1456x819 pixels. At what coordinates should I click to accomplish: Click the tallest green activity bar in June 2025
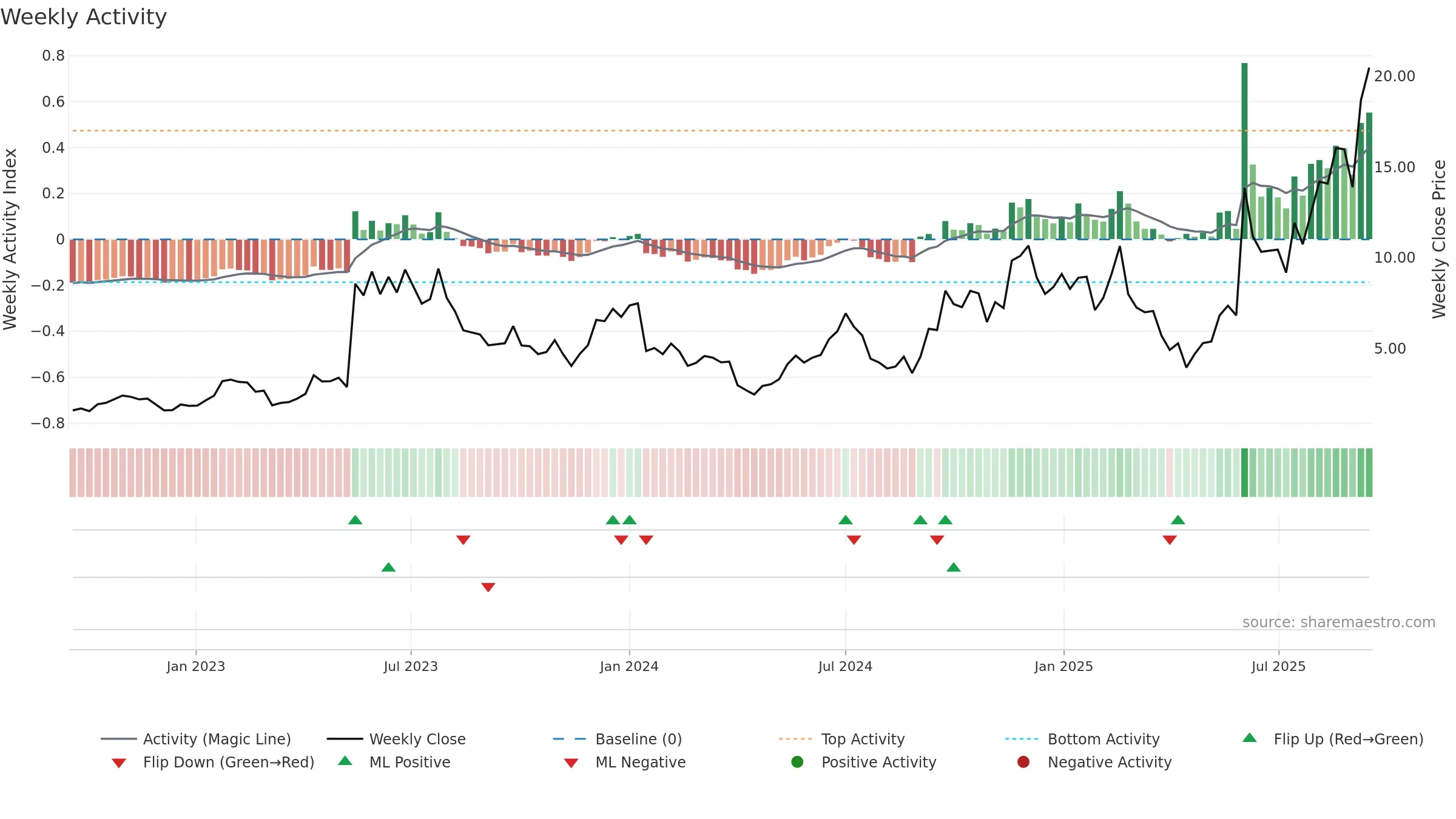click(x=1244, y=151)
